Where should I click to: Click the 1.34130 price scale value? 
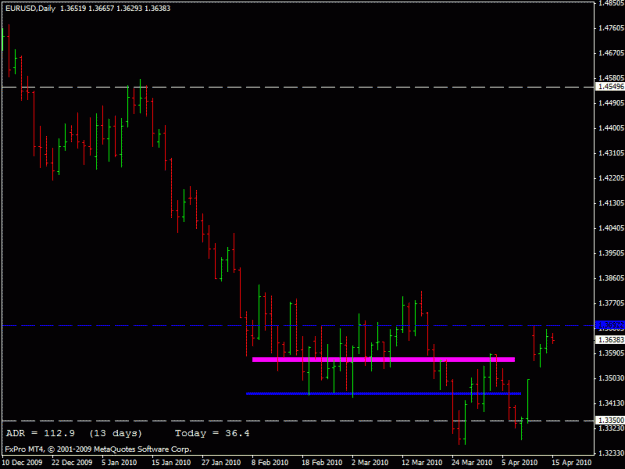click(x=611, y=403)
